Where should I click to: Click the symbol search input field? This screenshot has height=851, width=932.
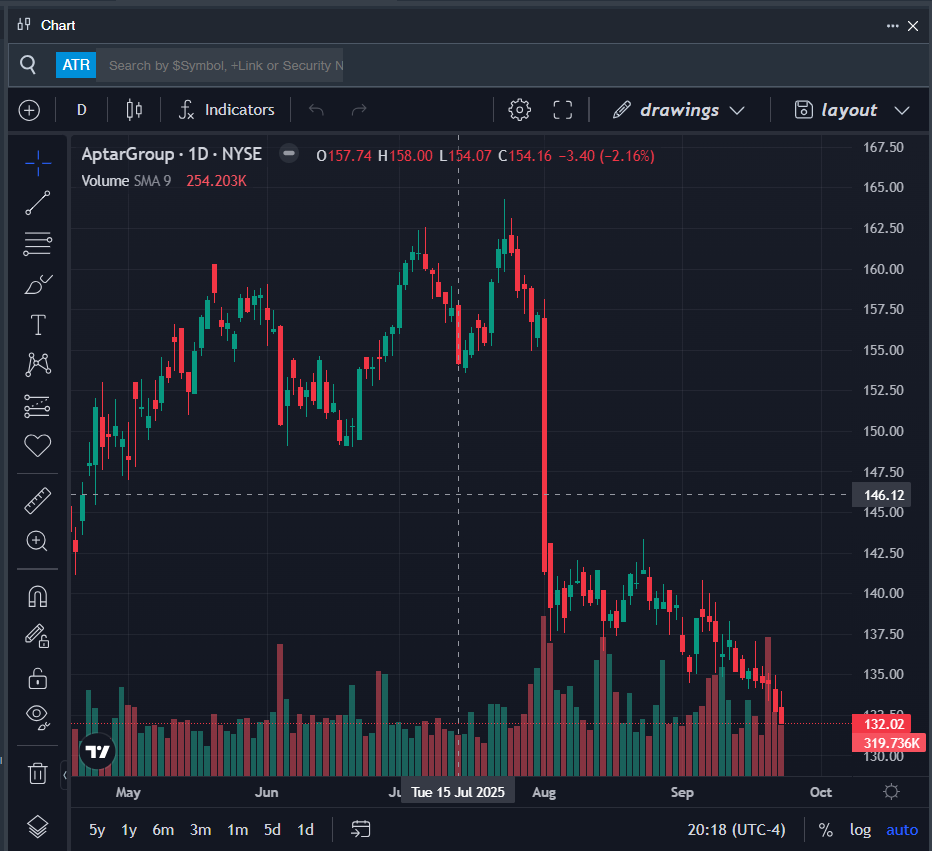coord(220,65)
